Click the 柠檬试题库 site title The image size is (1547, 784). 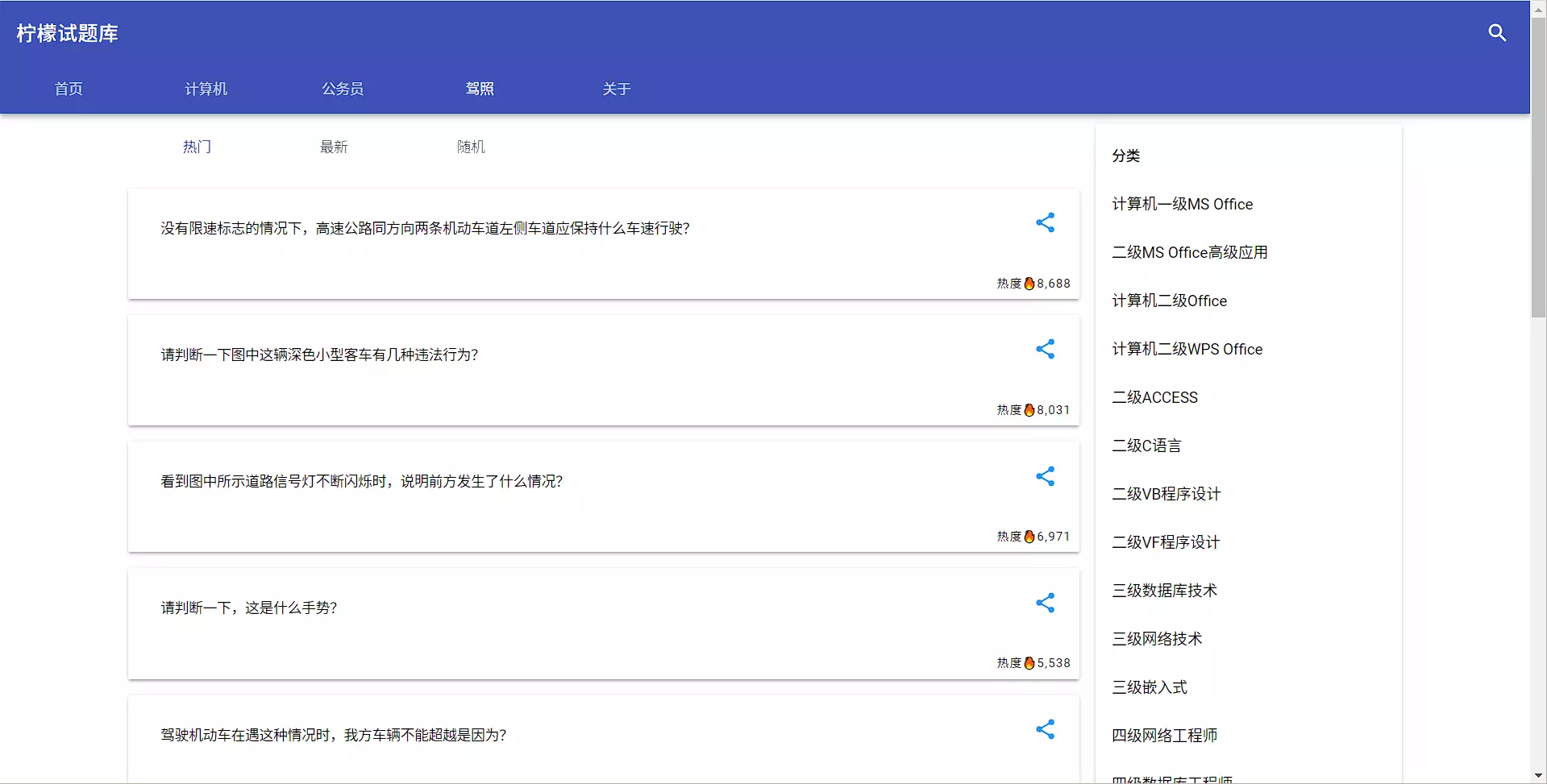pyautogui.click(x=67, y=34)
